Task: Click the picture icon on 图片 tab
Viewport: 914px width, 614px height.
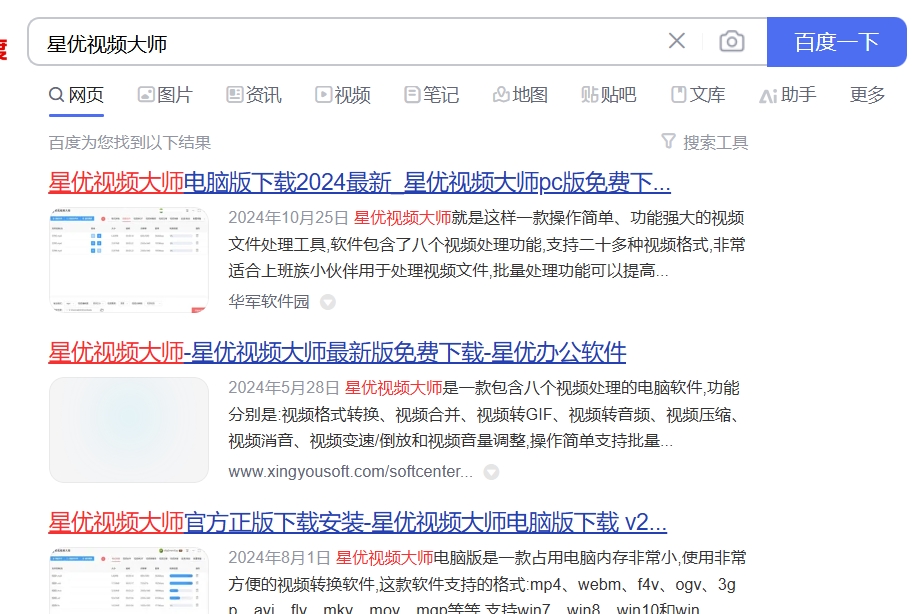Action: point(146,94)
